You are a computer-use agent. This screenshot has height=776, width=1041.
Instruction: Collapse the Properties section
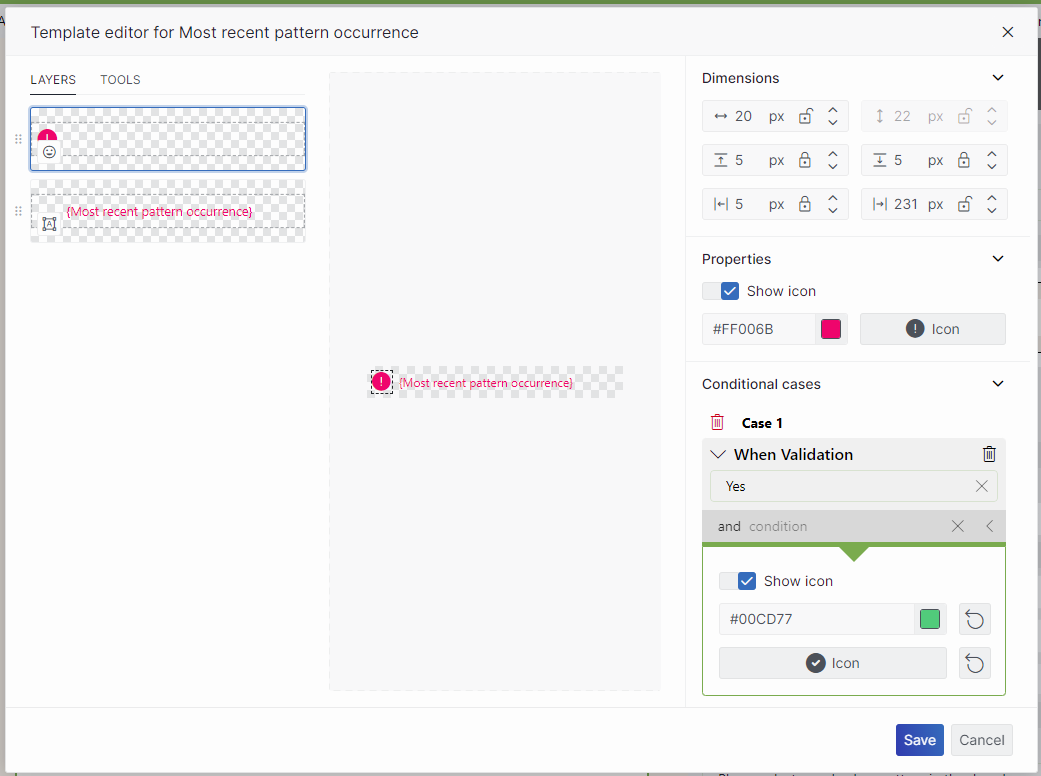point(997,259)
